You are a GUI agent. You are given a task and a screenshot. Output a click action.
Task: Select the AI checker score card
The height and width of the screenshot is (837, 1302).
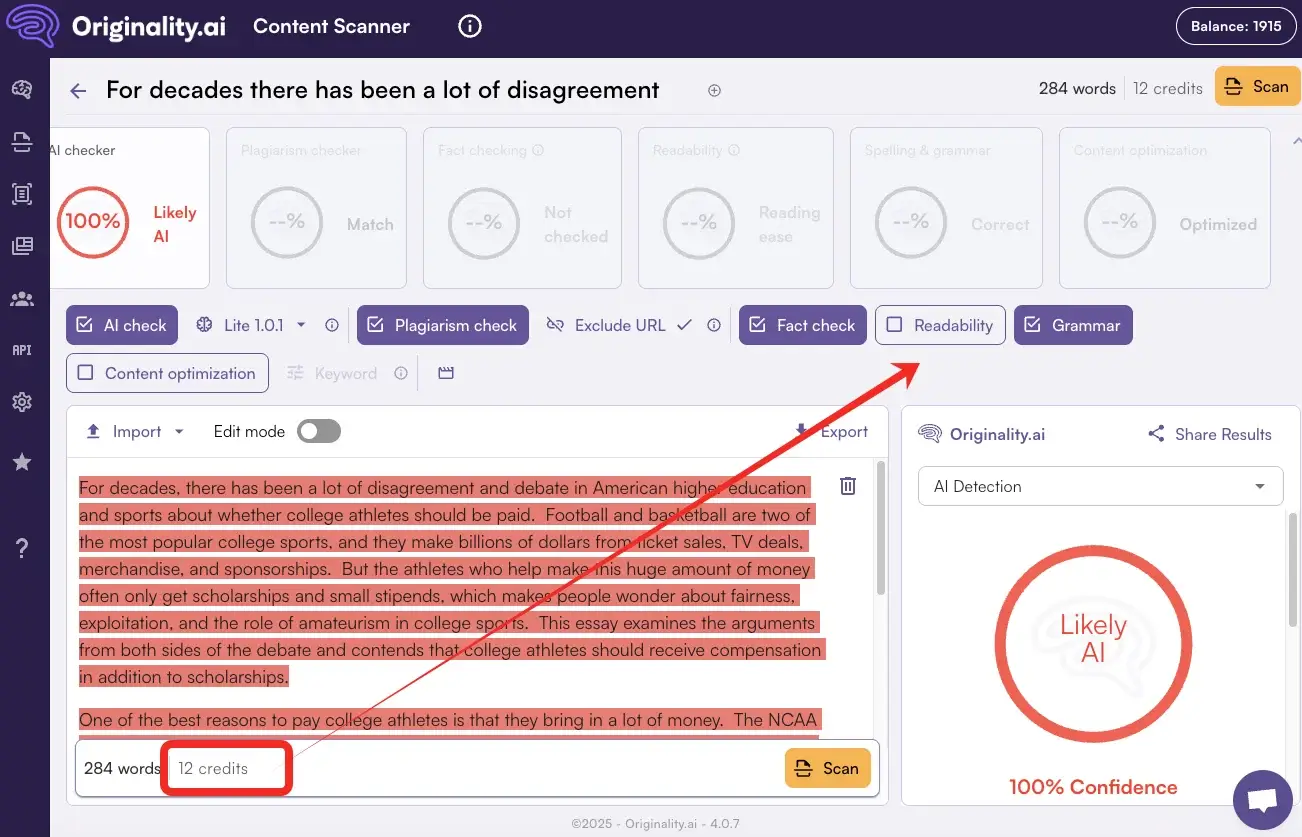[x=130, y=208]
